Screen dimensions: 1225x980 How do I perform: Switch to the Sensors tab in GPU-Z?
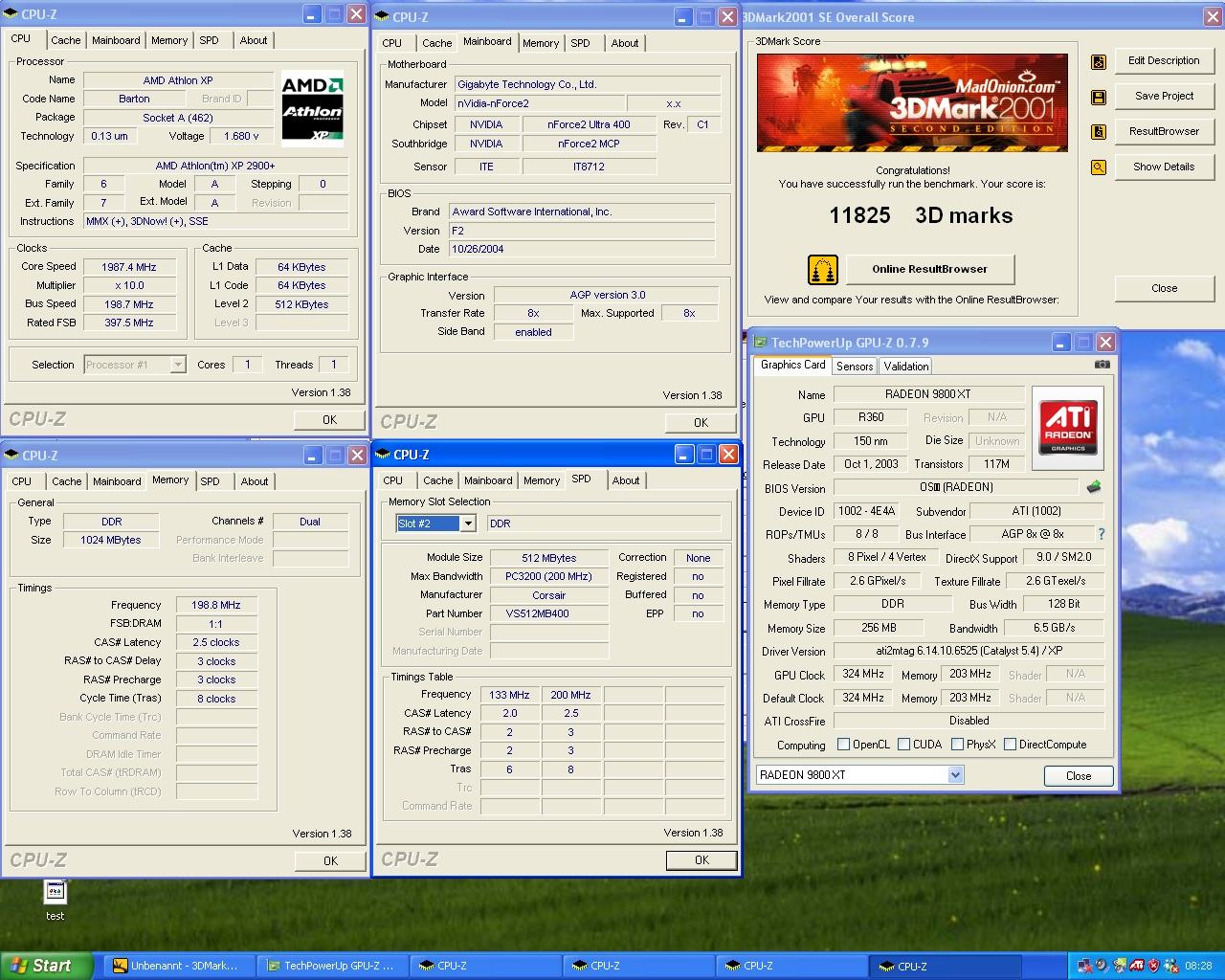[x=855, y=367]
